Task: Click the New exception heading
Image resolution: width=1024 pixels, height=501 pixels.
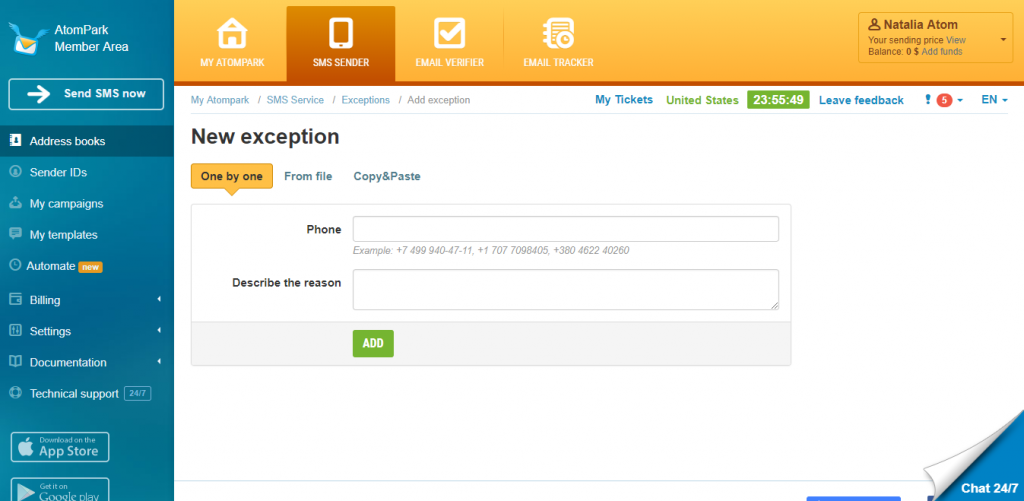Action: coord(265,137)
